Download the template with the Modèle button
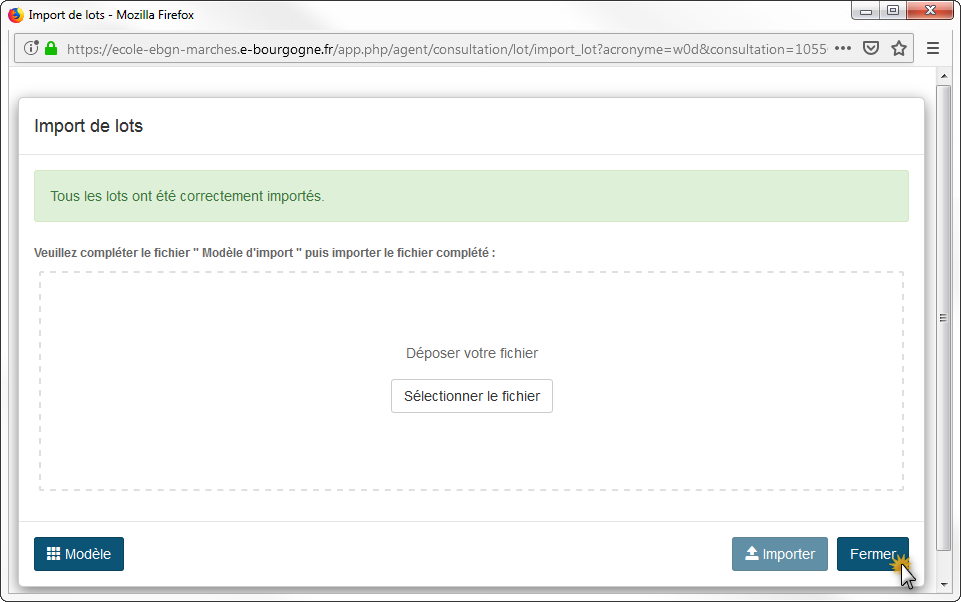 pyautogui.click(x=79, y=554)
